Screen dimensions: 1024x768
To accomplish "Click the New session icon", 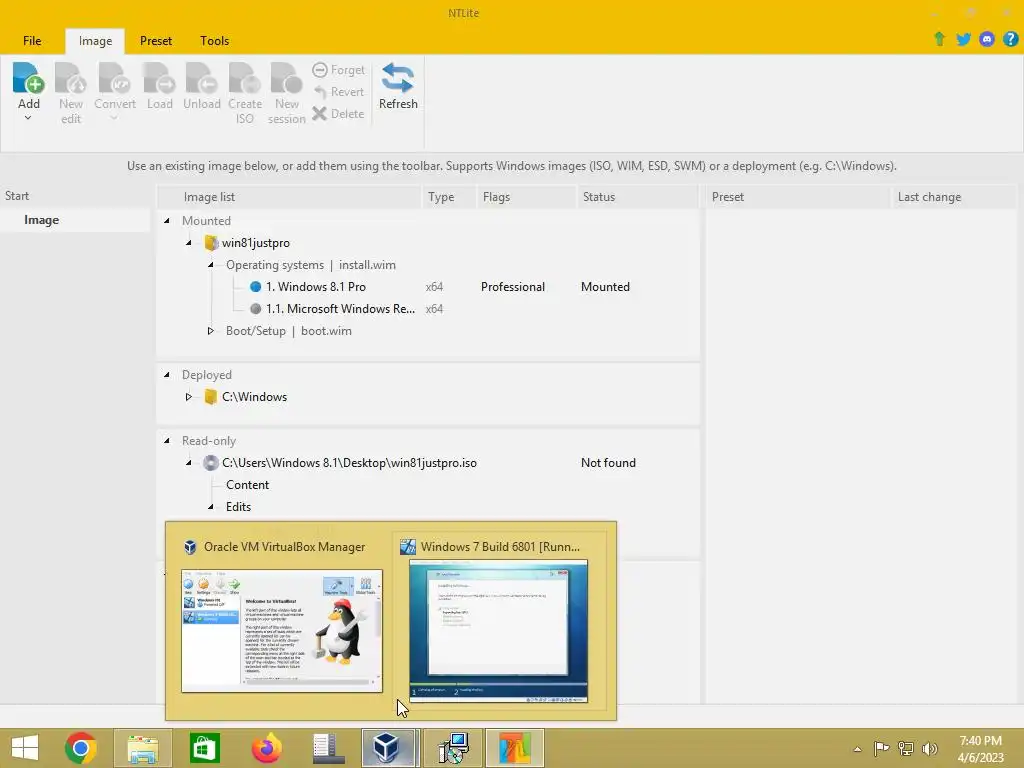I will (x=287, y=78).
